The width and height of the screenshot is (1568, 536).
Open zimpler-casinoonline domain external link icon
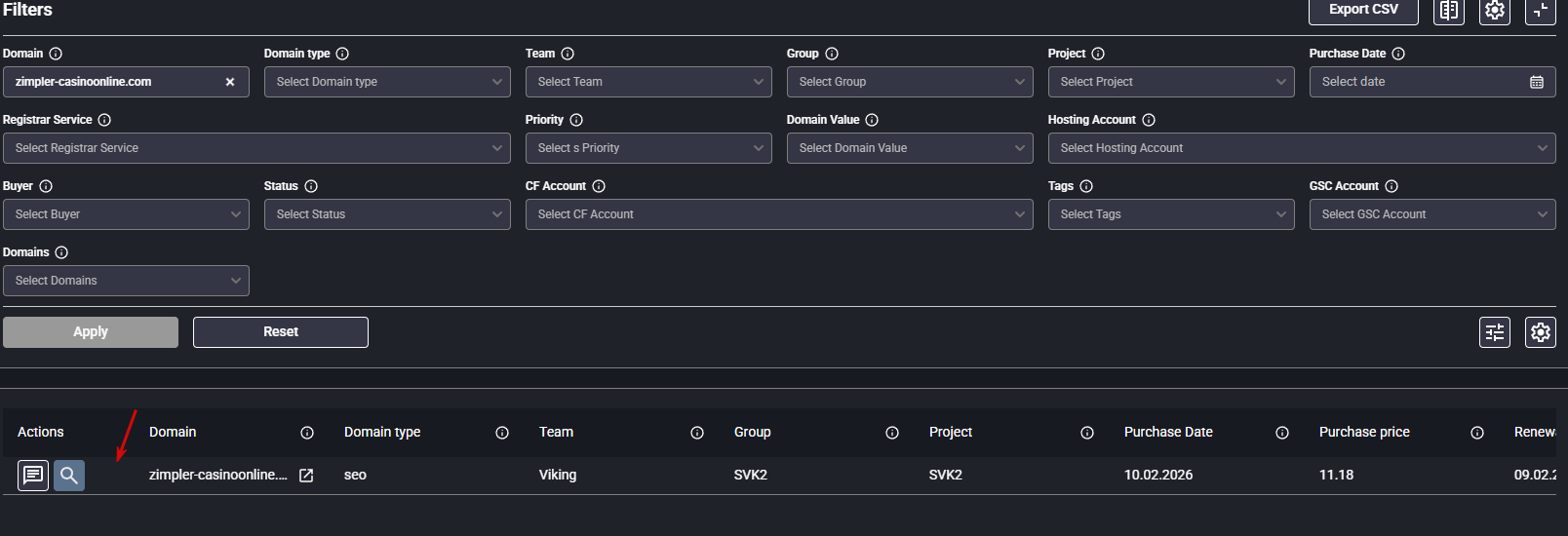[x=306, y=476]
